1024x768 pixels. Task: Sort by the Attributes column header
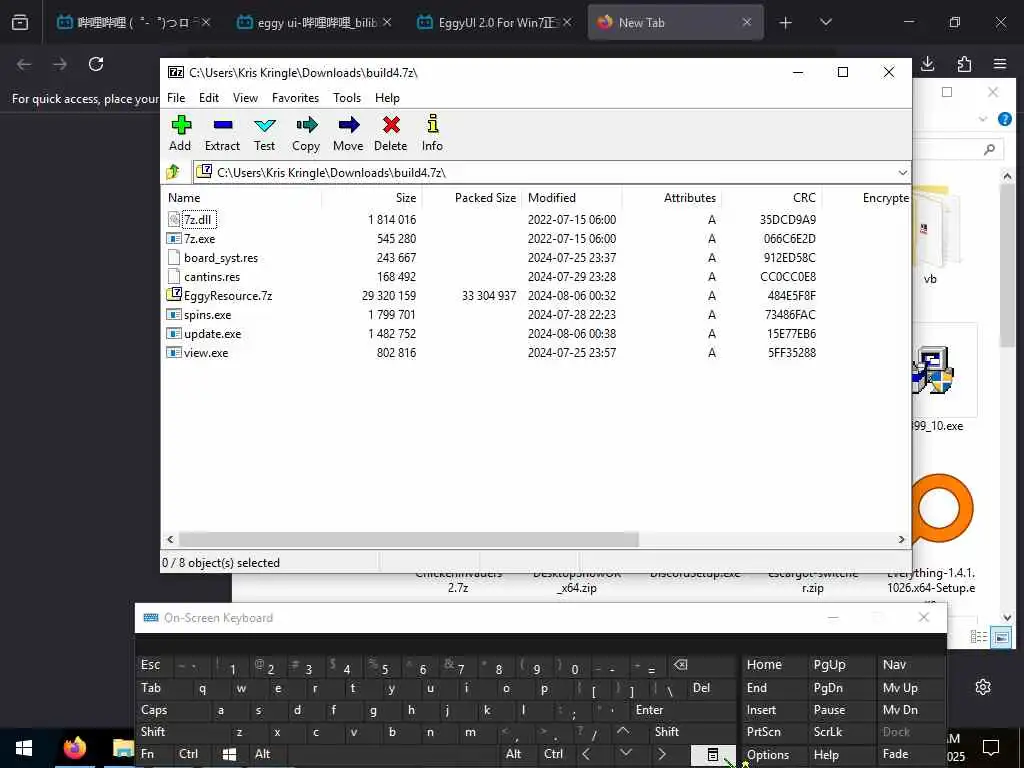671,198
